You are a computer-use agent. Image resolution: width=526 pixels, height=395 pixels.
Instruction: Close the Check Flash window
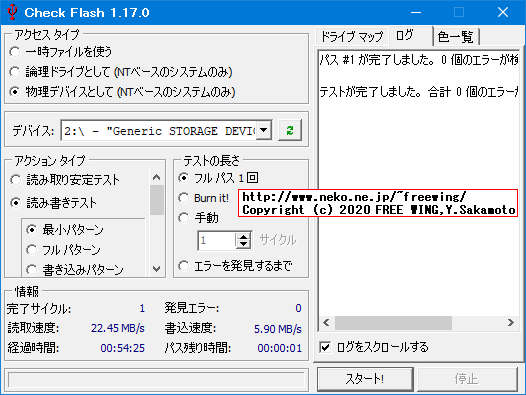coord(503,12)
